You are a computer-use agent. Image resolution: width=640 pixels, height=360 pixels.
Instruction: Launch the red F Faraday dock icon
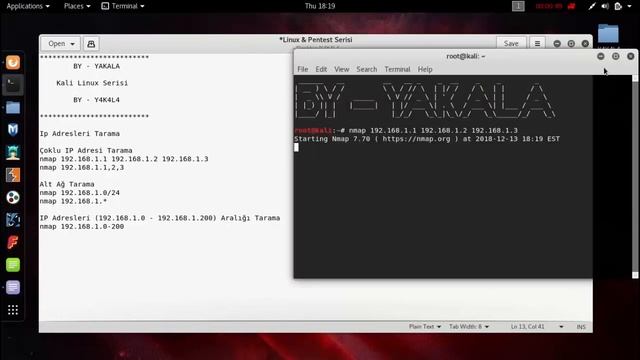point(13,242)
